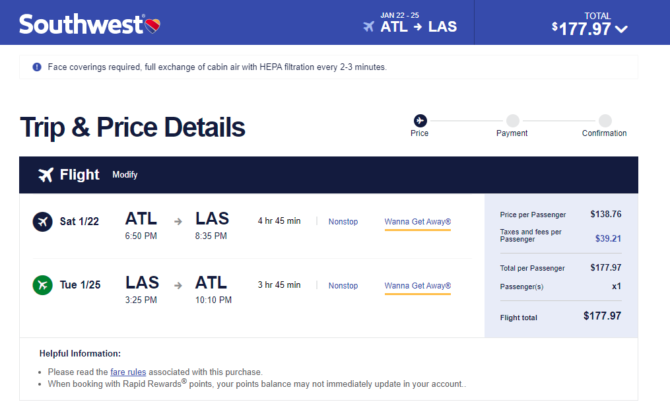Select the Confirmation step circle
Image resolution: width=670 pixels, height=408 pixels.
pyautogui.click(x=605, y=120)
